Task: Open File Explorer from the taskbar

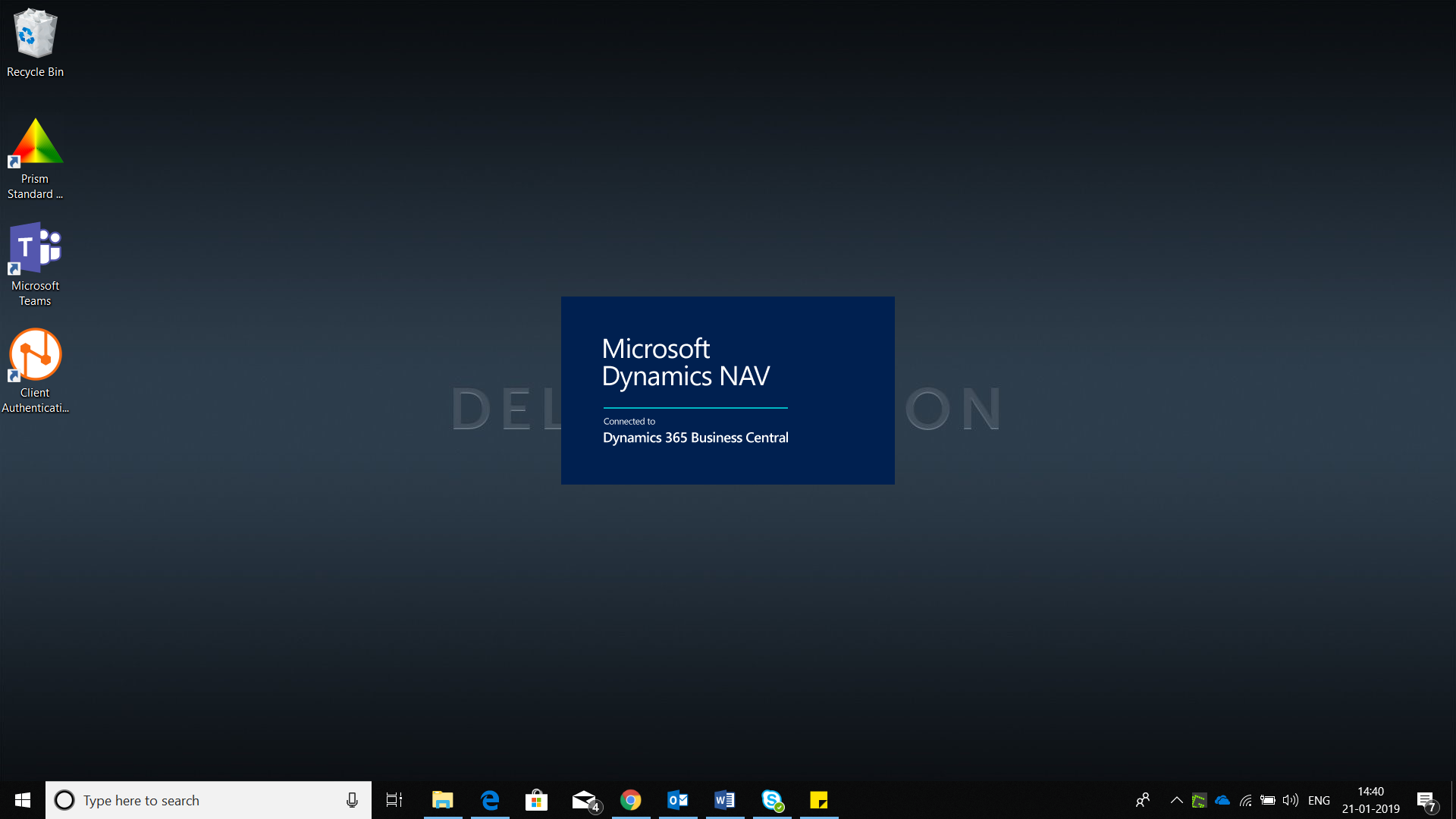Action: pos(443,800)
